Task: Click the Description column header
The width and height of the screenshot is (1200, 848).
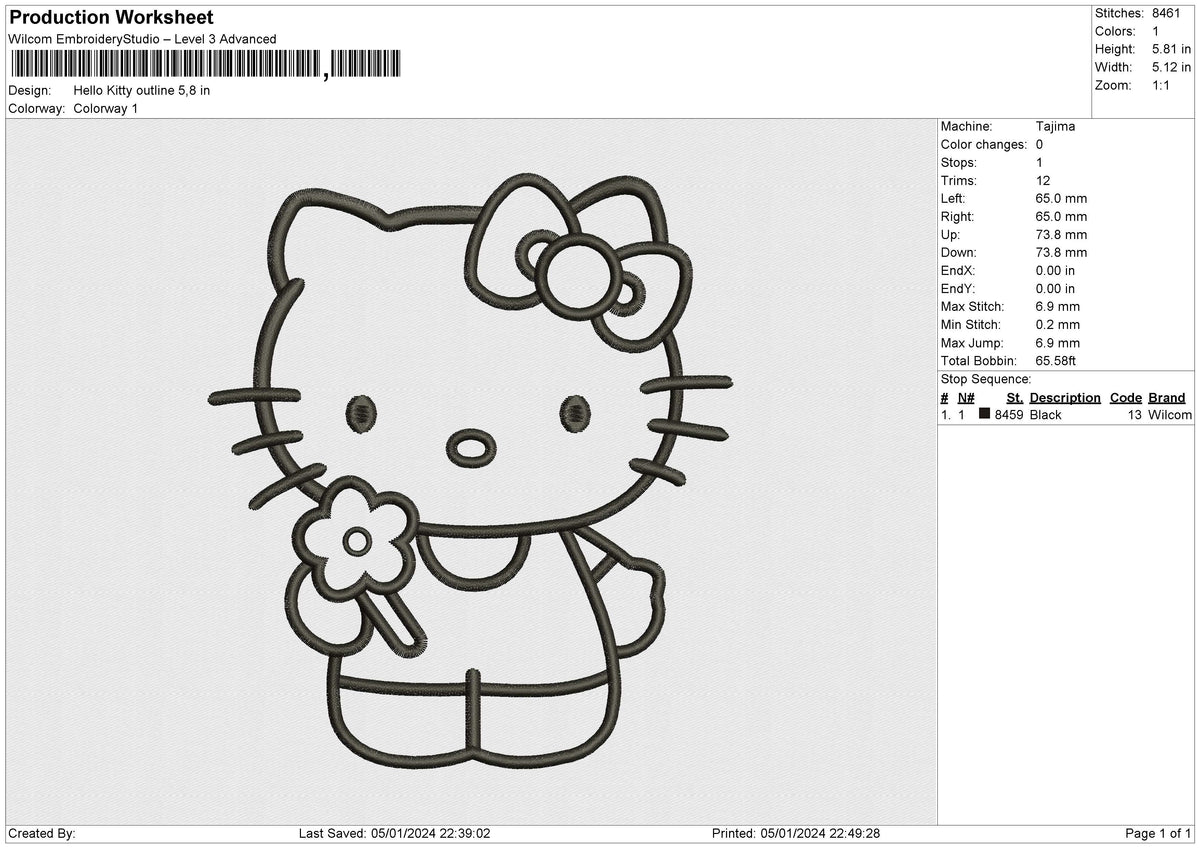Action: (1065, 397)
